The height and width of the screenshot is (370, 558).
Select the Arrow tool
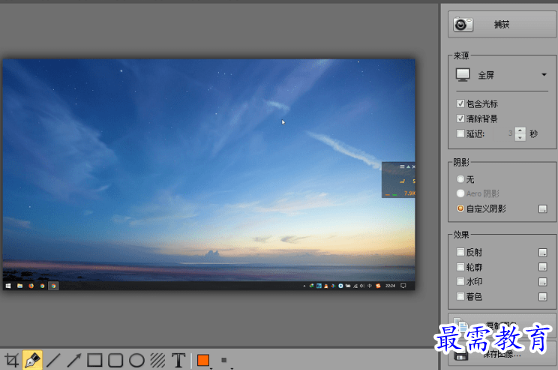(x=74, y=360)
